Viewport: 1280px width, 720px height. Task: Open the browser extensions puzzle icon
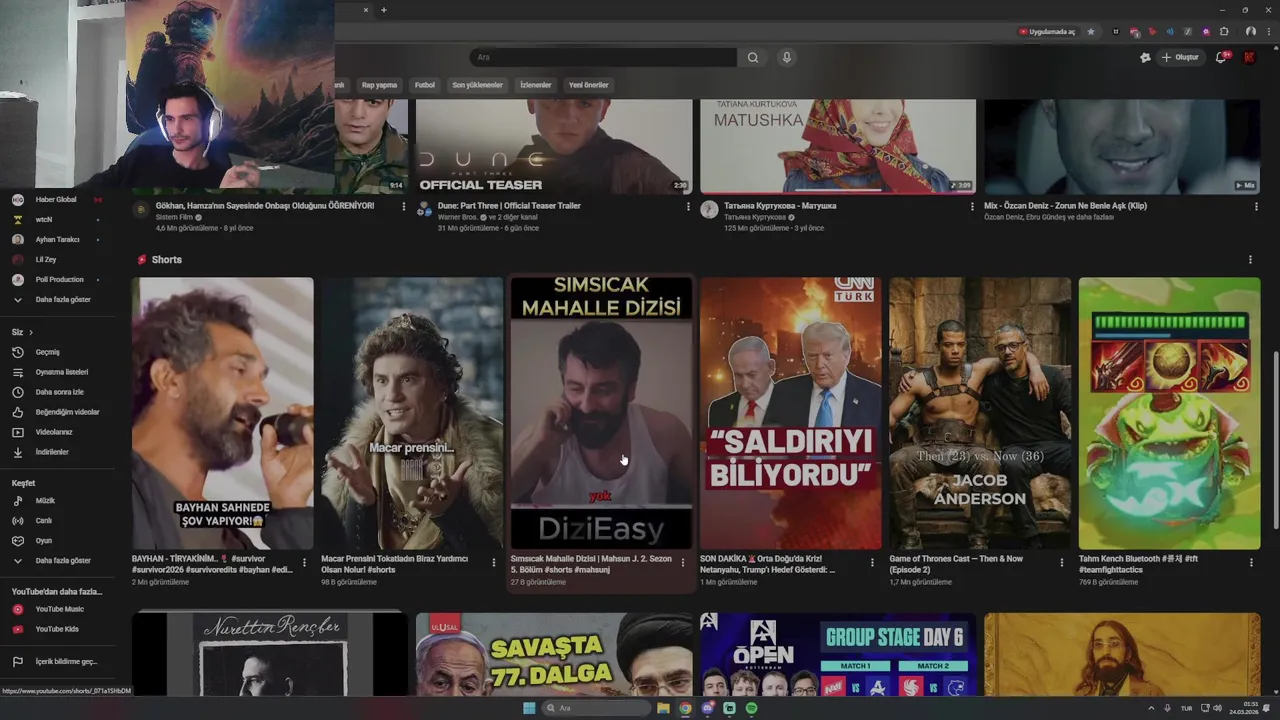tap(1224, 31)
